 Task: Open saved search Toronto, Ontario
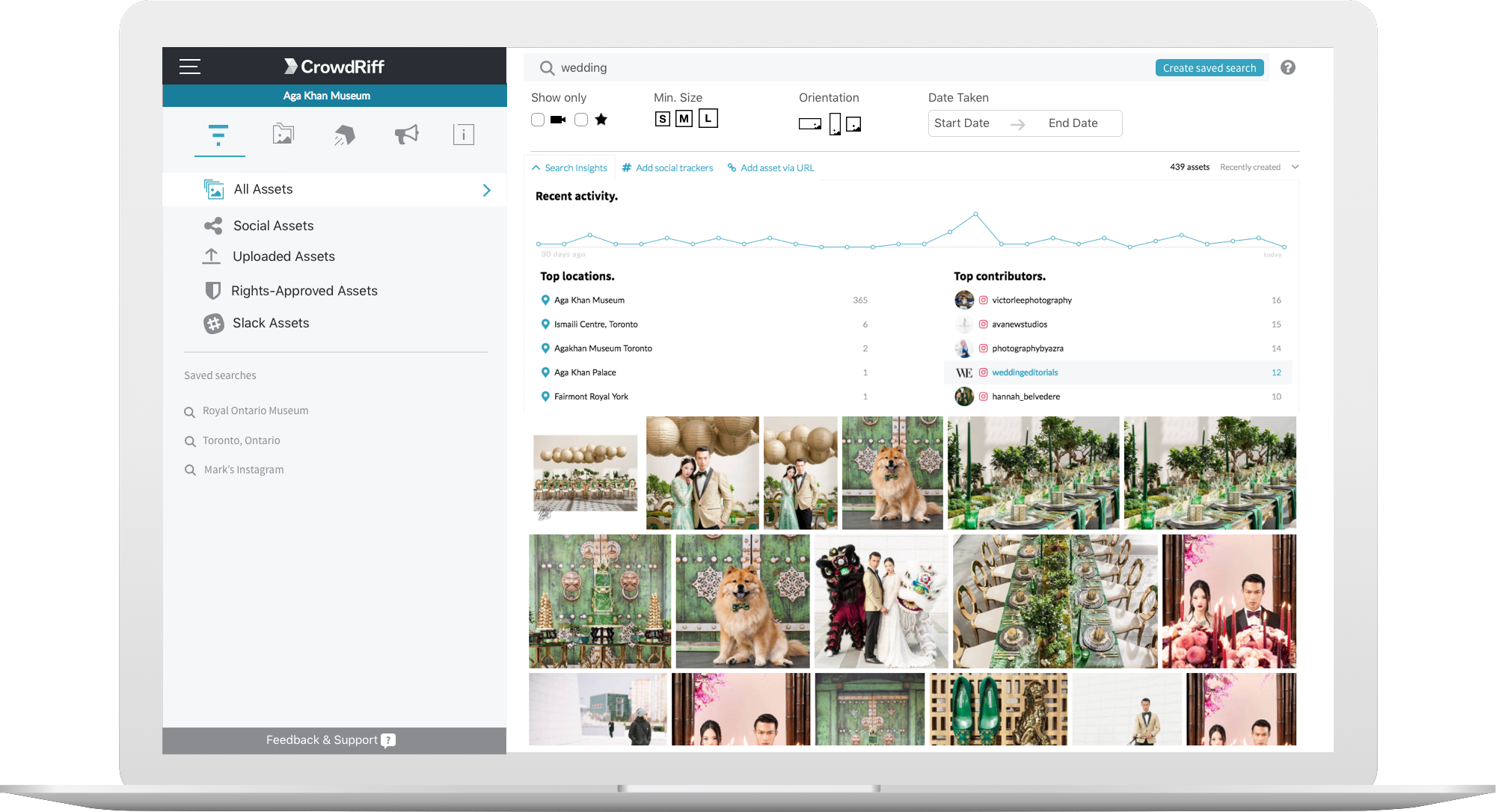click(241, 440)
